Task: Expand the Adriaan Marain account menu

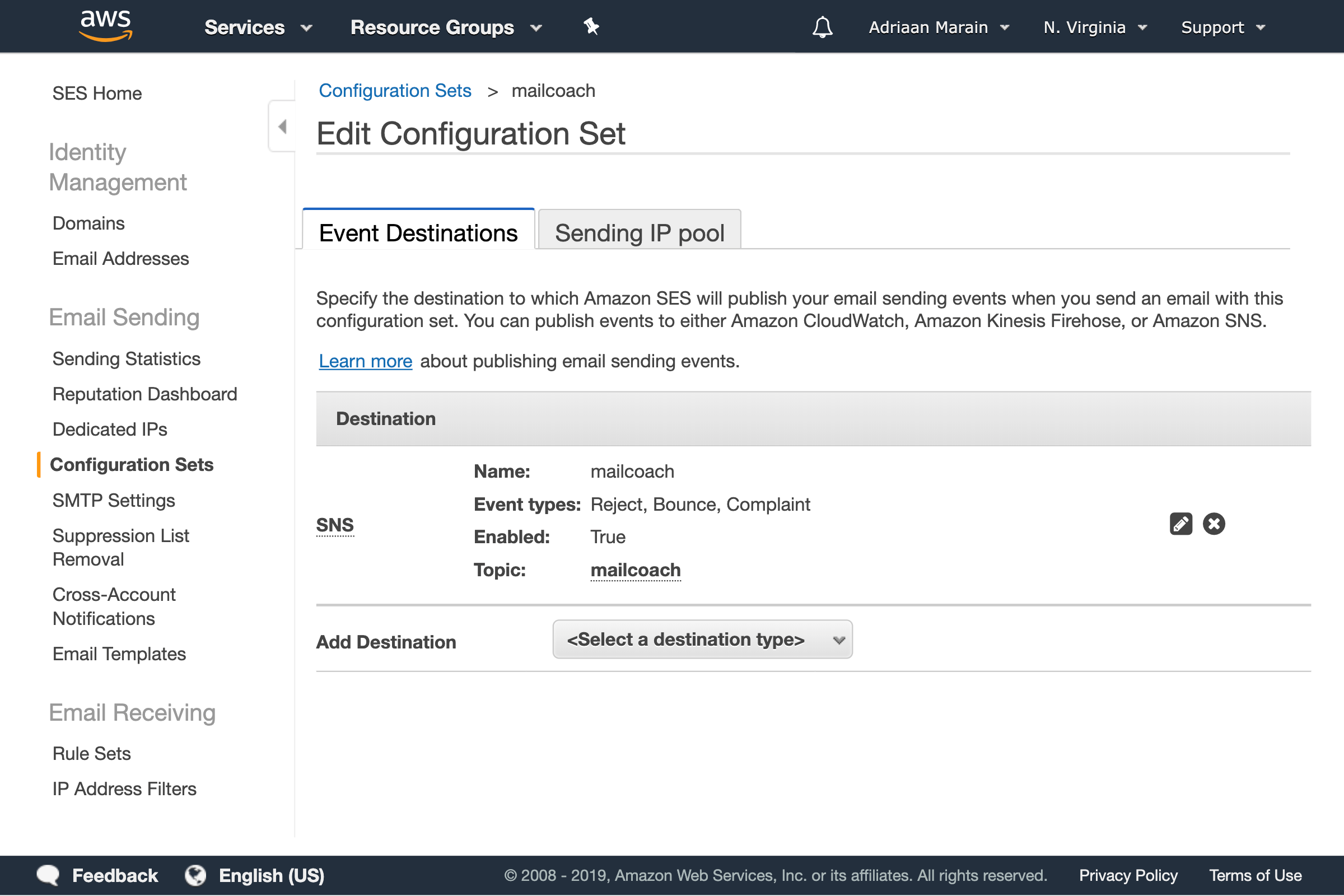Action: [x=940, y=27]
